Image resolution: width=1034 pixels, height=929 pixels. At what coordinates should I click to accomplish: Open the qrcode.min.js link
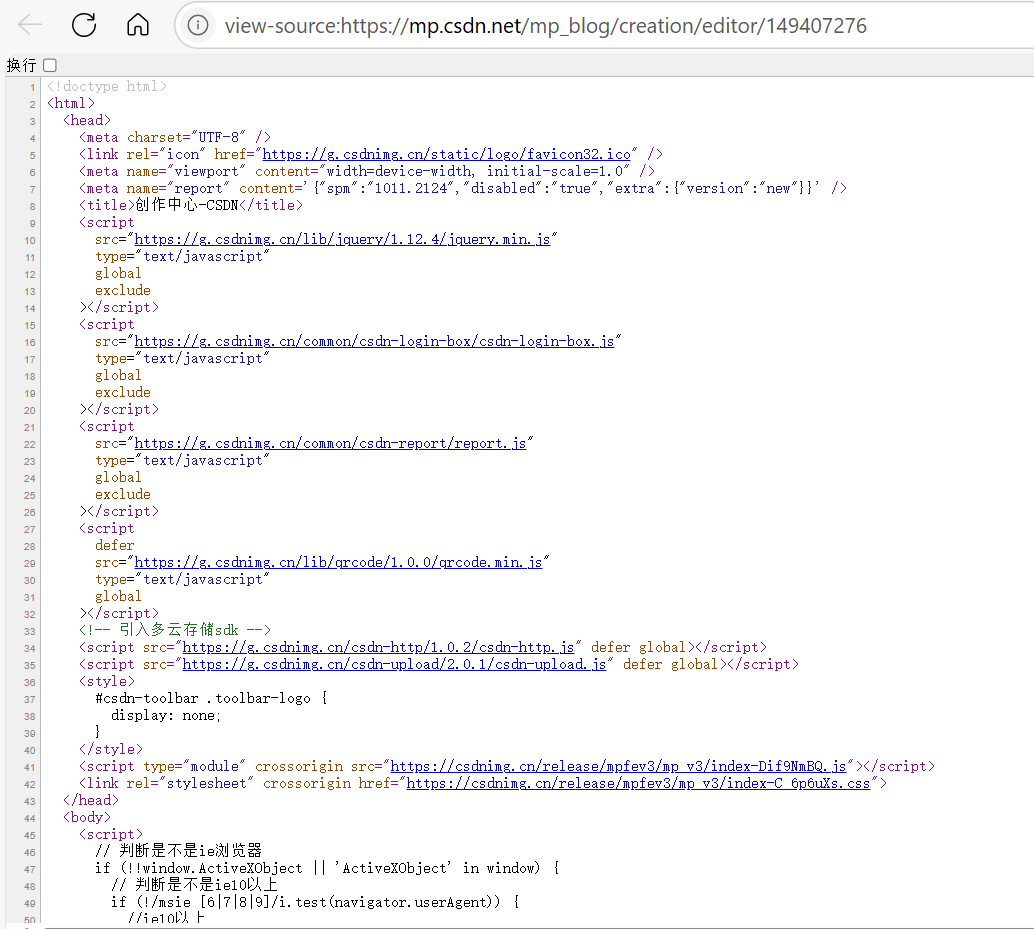click(x=338, y=562)
